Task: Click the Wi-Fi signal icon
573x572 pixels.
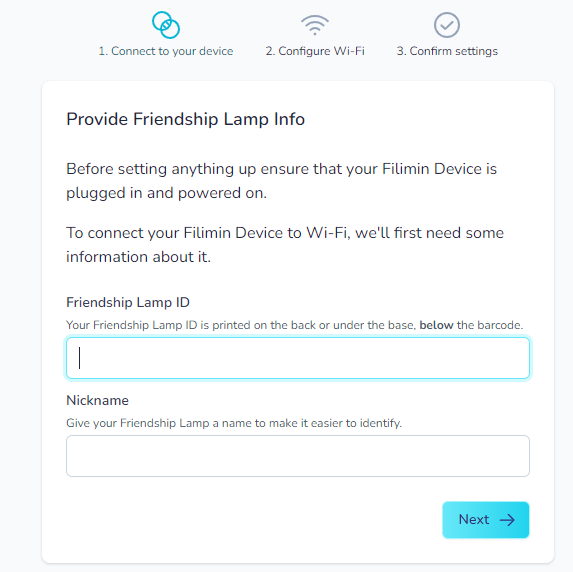Action: tap(315, 25)
